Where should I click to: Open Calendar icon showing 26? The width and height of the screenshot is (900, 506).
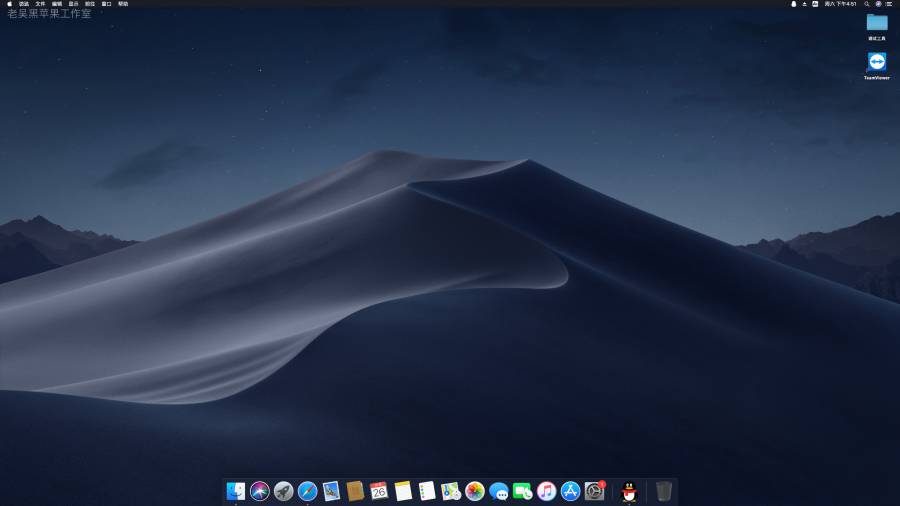tap(379, 491)
